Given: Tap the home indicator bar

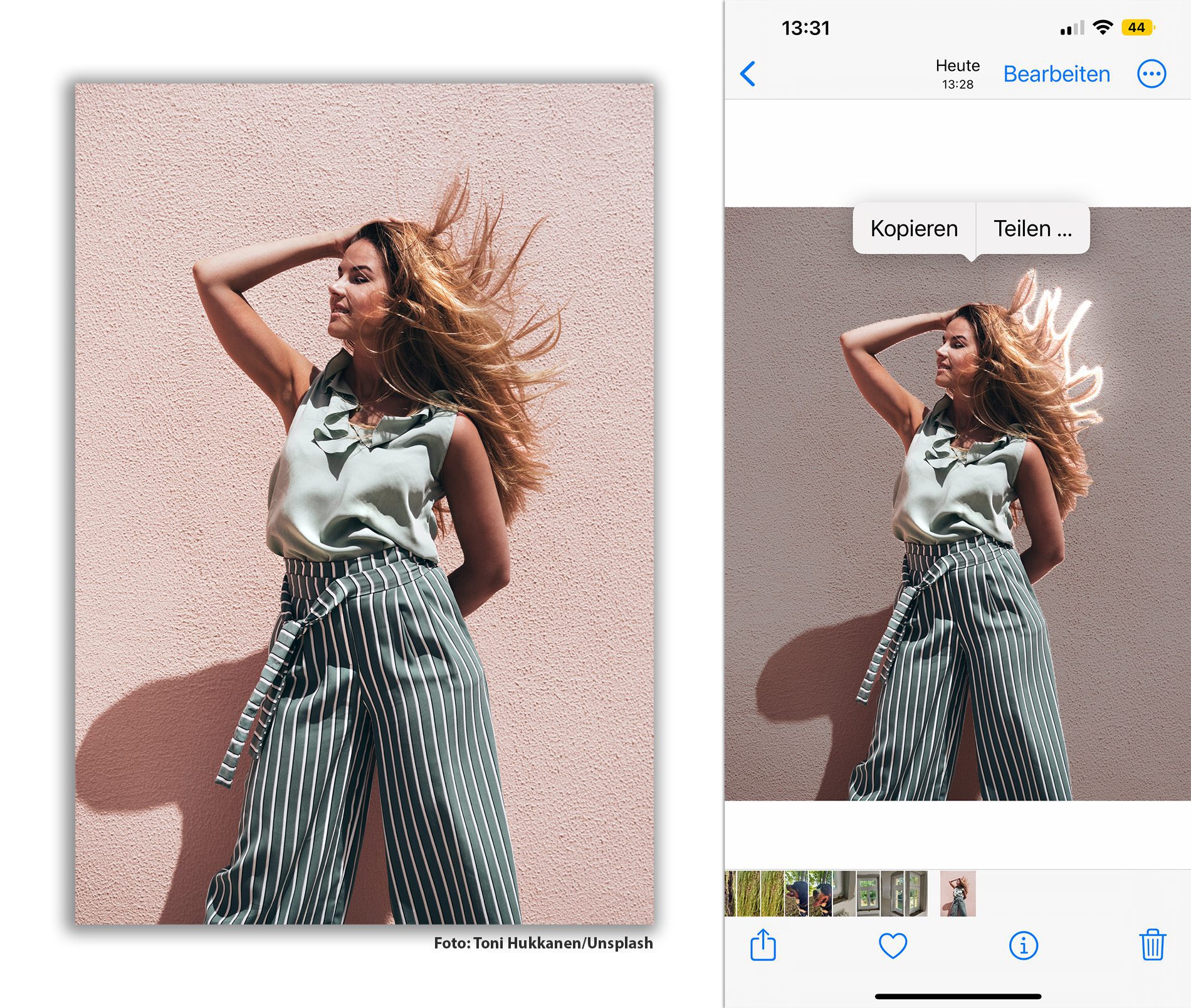Looking at the screenshot, I should click(x=957, y=996).
